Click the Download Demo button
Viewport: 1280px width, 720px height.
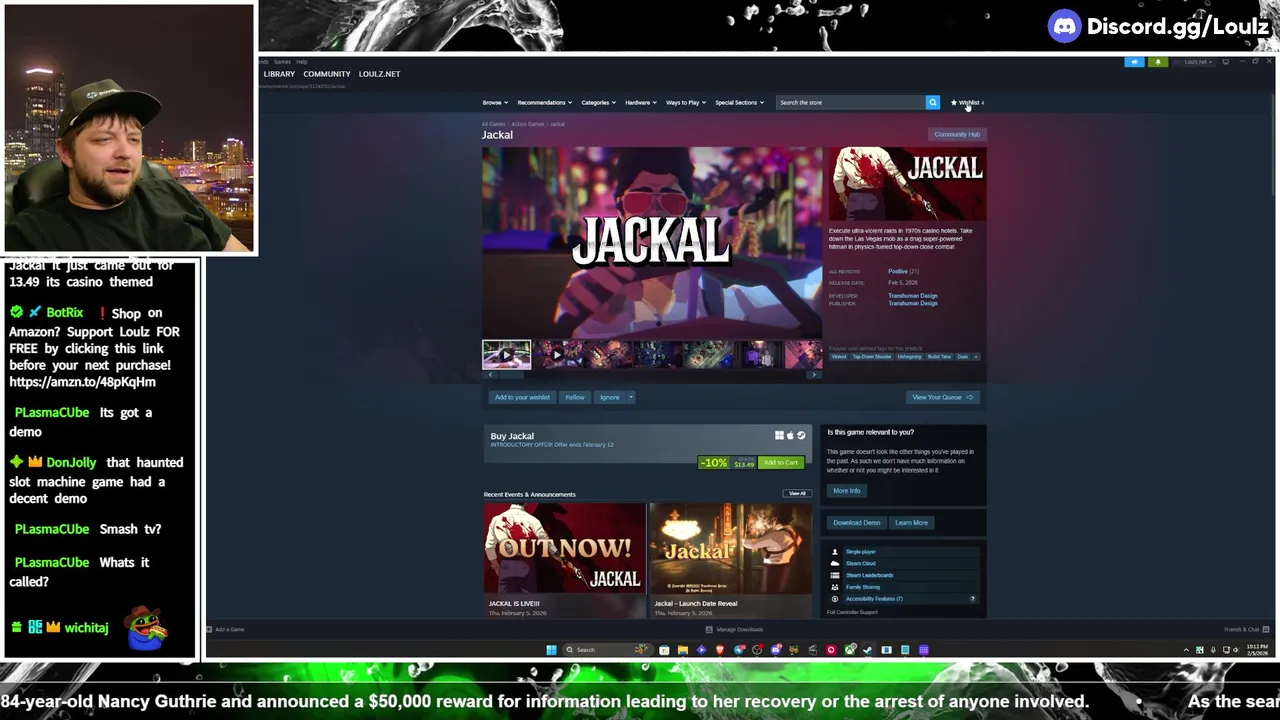coord(857,522)
